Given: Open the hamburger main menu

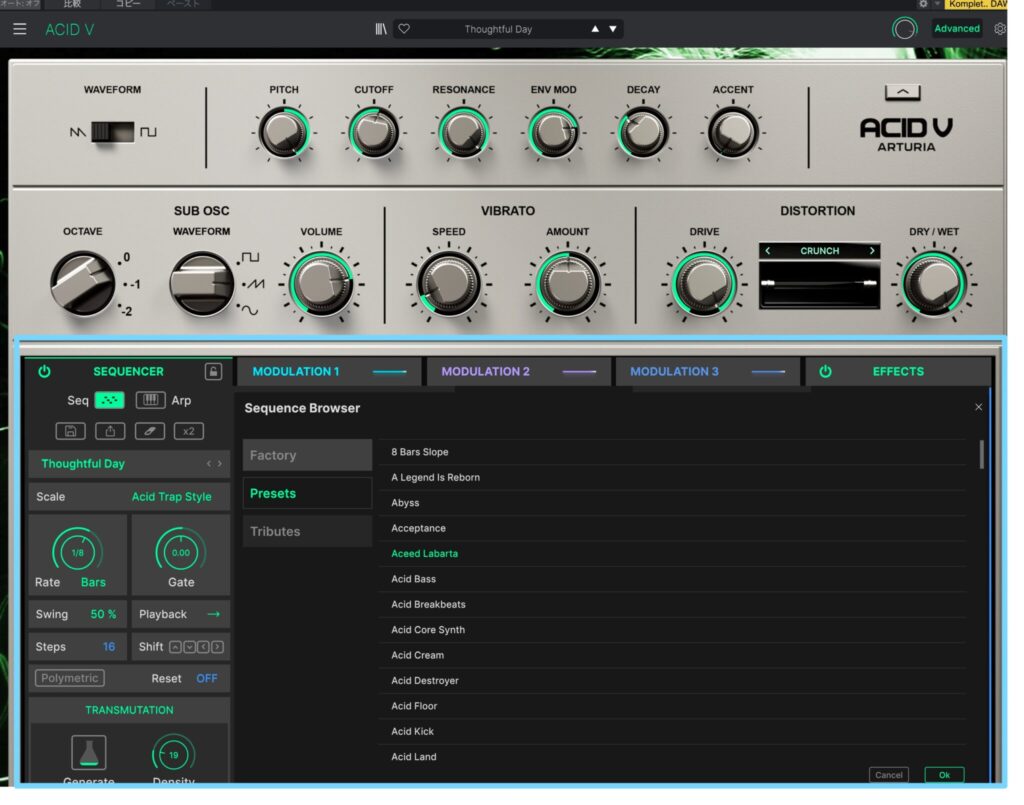Looking at the screenshot, I should click(x=20, y=29).
